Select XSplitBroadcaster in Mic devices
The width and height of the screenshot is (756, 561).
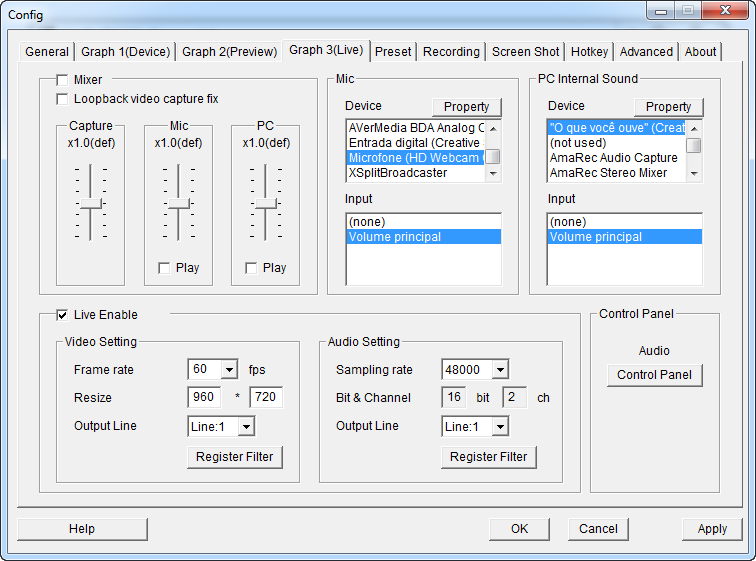[416, 173]
